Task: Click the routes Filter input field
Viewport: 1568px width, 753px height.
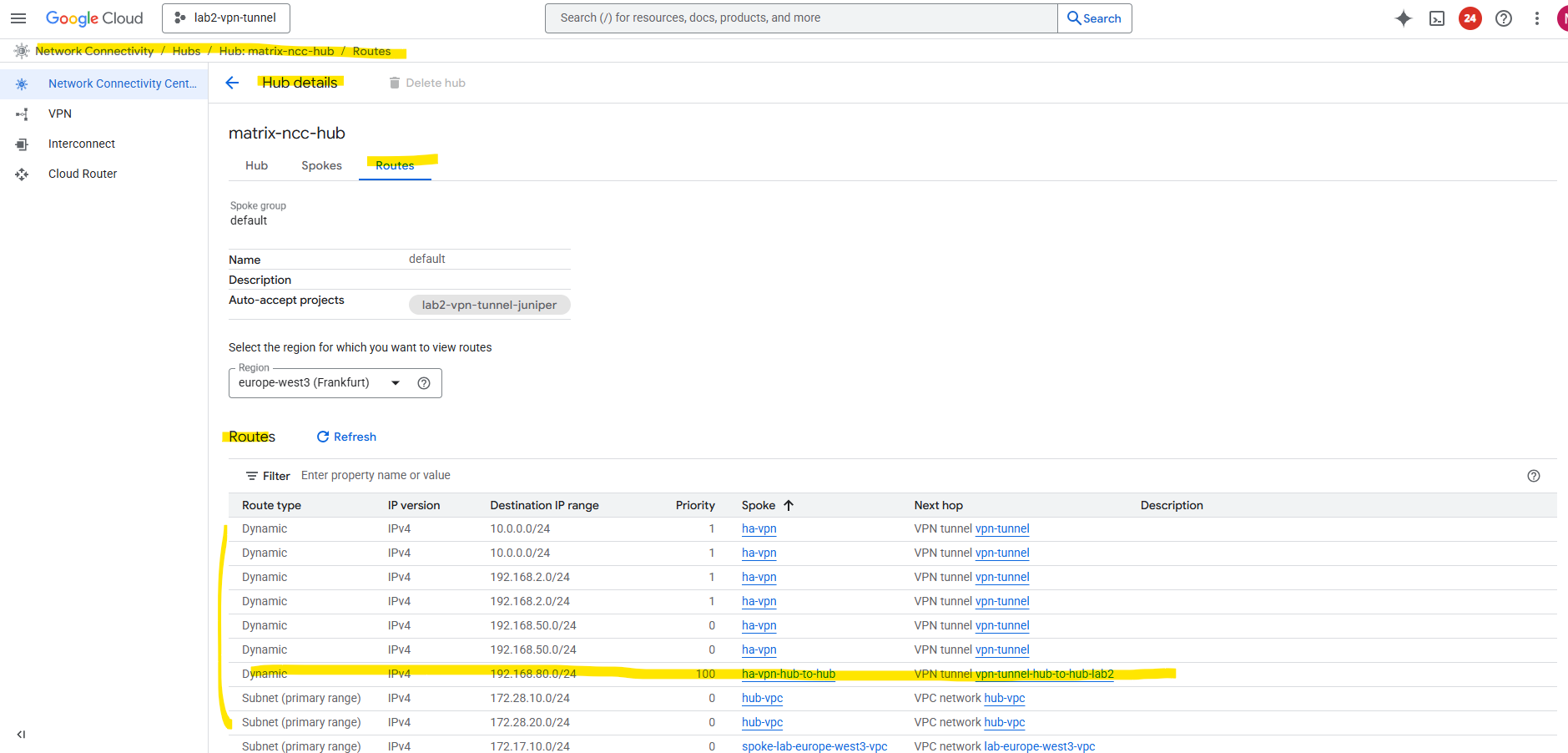Action: 501,476
